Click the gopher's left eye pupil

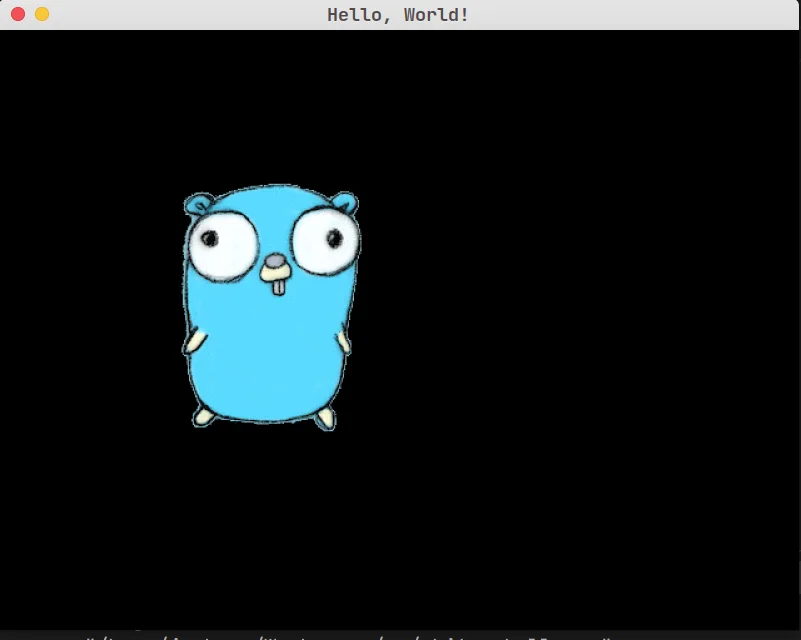point(209,238)
